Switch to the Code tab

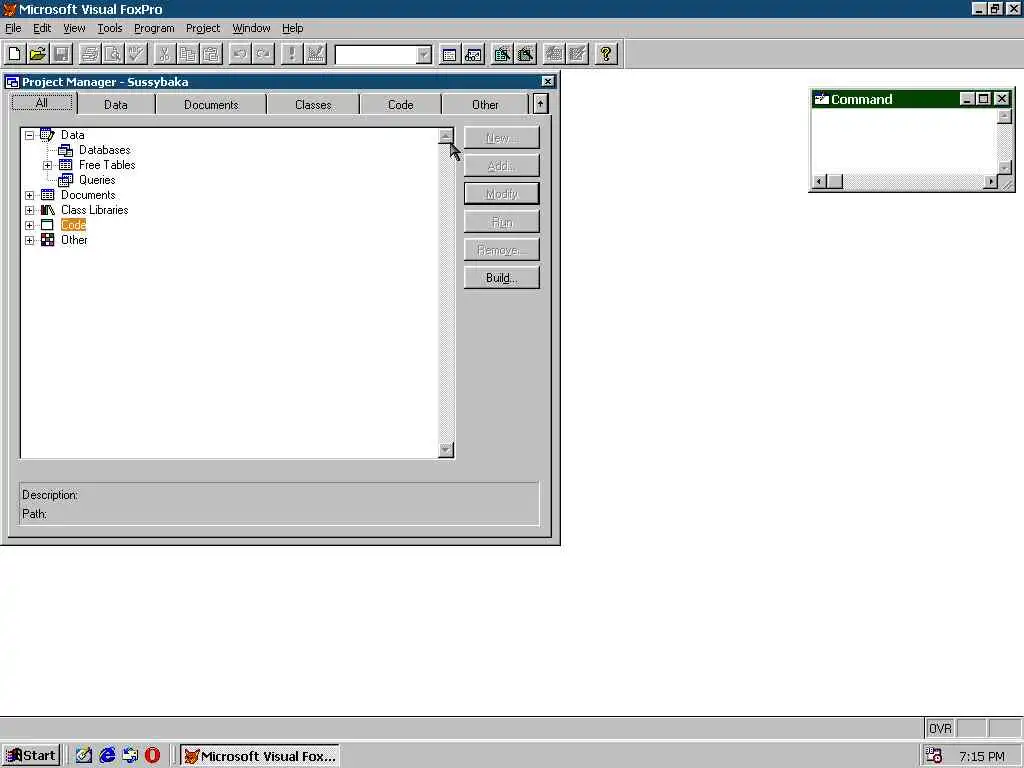tap(400, 104)
